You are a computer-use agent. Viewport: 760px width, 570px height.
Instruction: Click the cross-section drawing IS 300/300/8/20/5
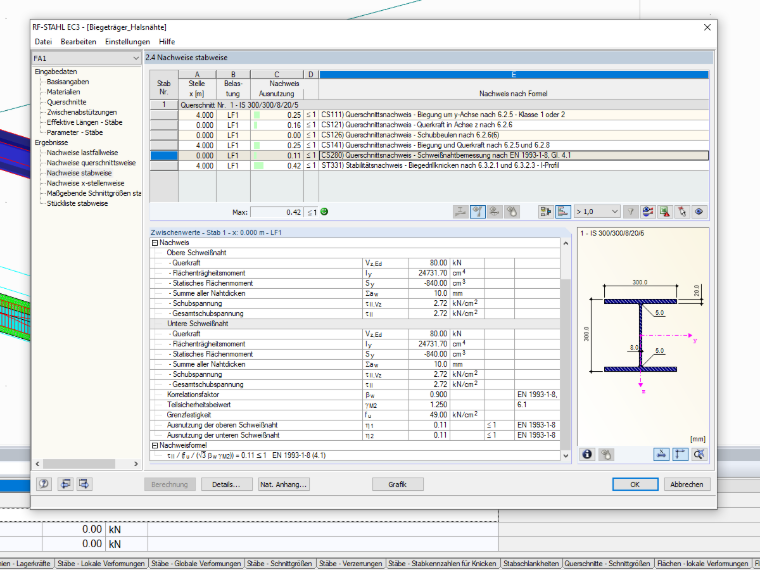coord(641,336)
